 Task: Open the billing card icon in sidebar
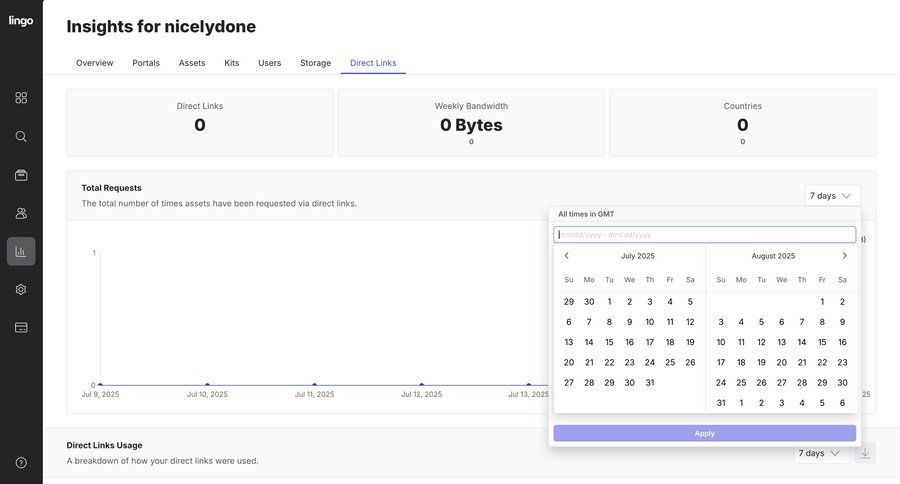coord(21,327)
